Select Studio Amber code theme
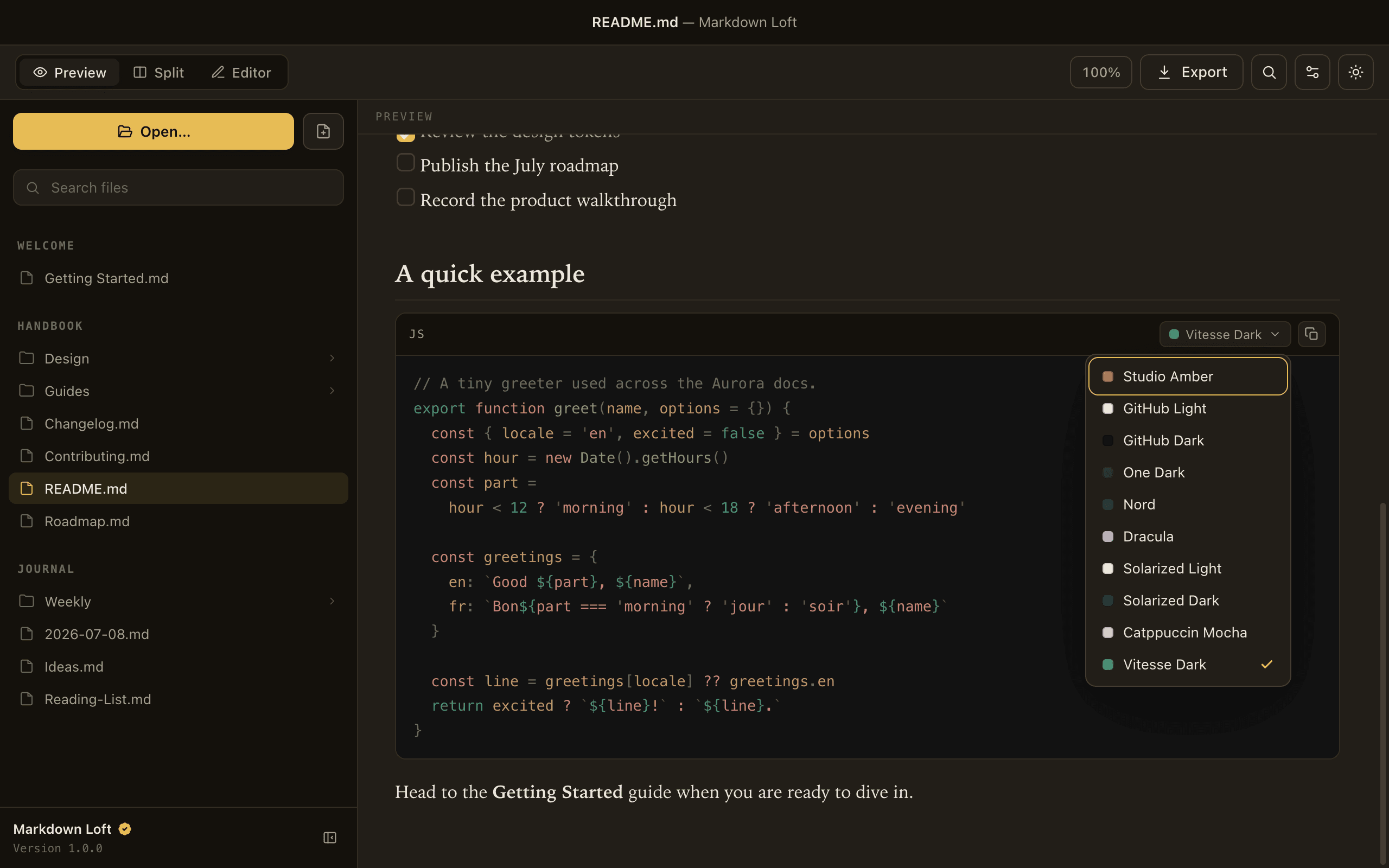The height and width of the screenshot is (868, 1389). click(1188, 376)
